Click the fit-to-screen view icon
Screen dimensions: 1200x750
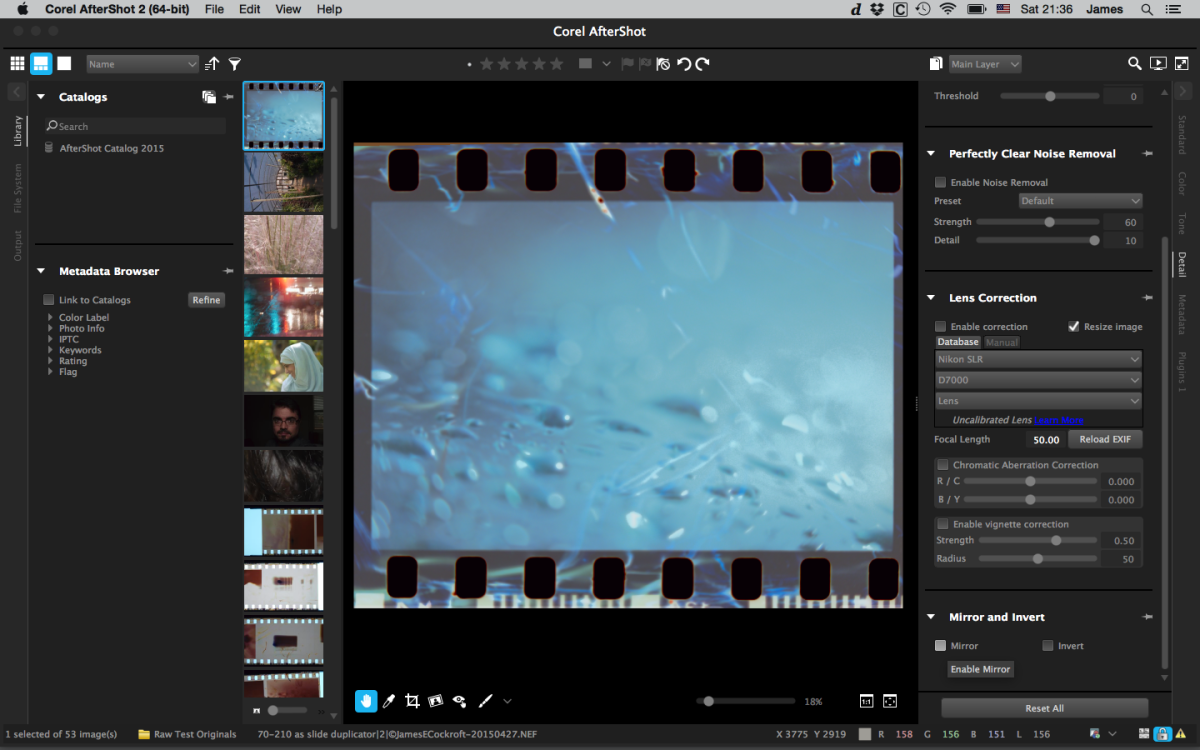tap(890, 701)
